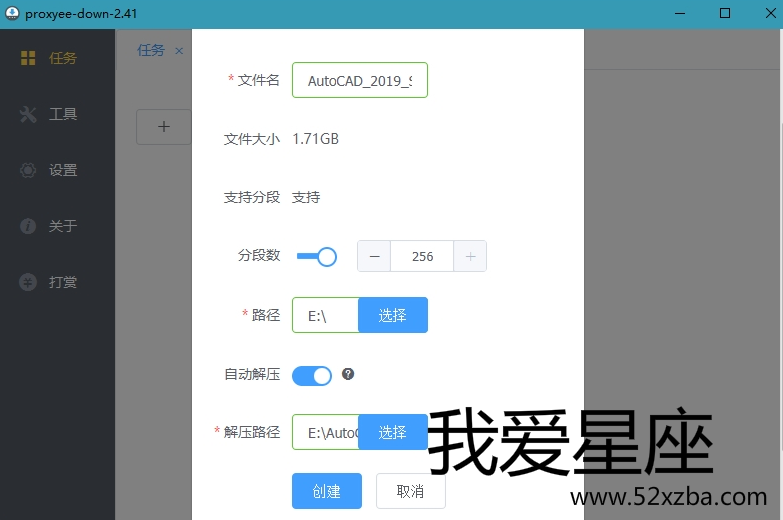783x520 pixels.
Task: Click the 关于 info icon in sidebar
Action: (x=28, y=226)
